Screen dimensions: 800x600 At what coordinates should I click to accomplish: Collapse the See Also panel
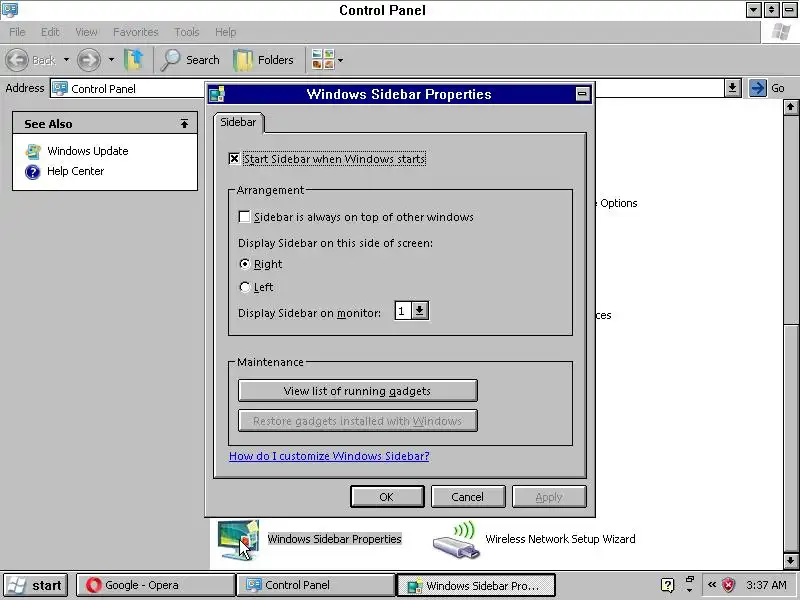coord(184,123)
